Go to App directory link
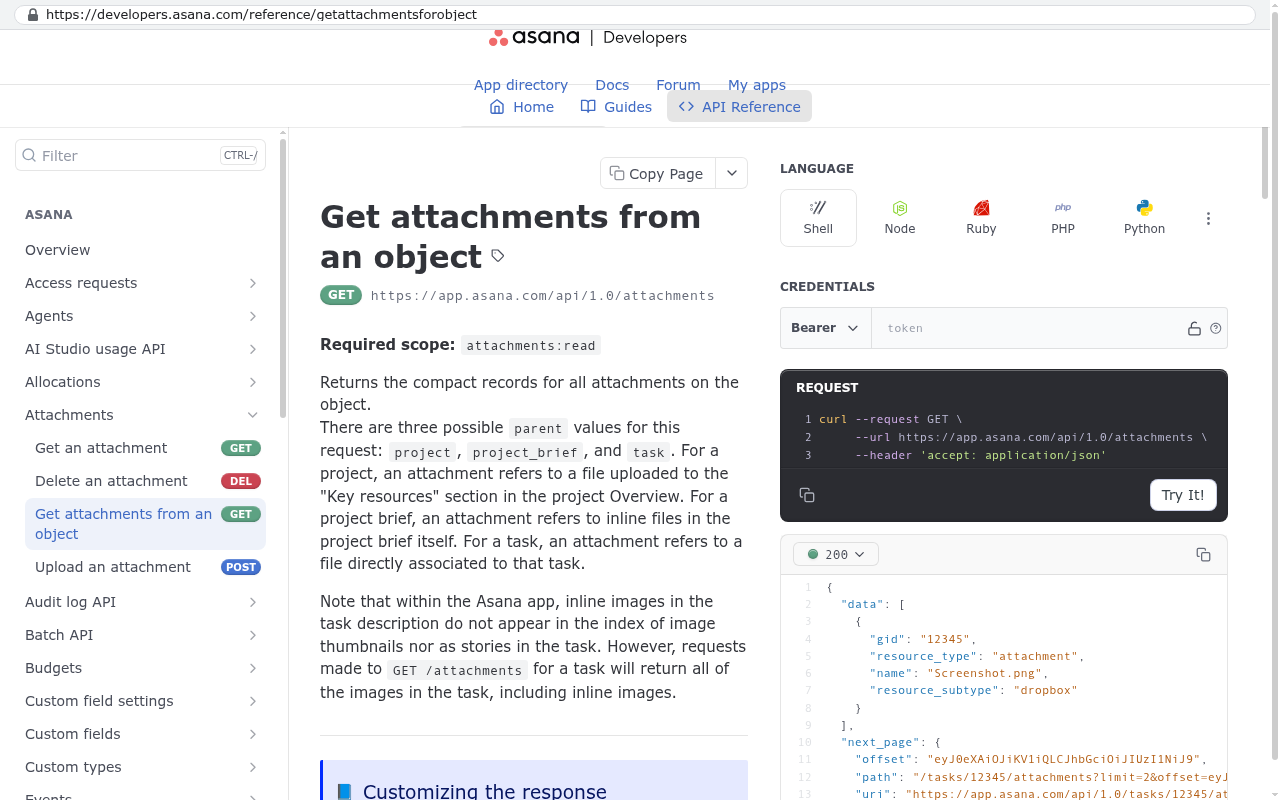1280x800 pixels. [521, 85]
